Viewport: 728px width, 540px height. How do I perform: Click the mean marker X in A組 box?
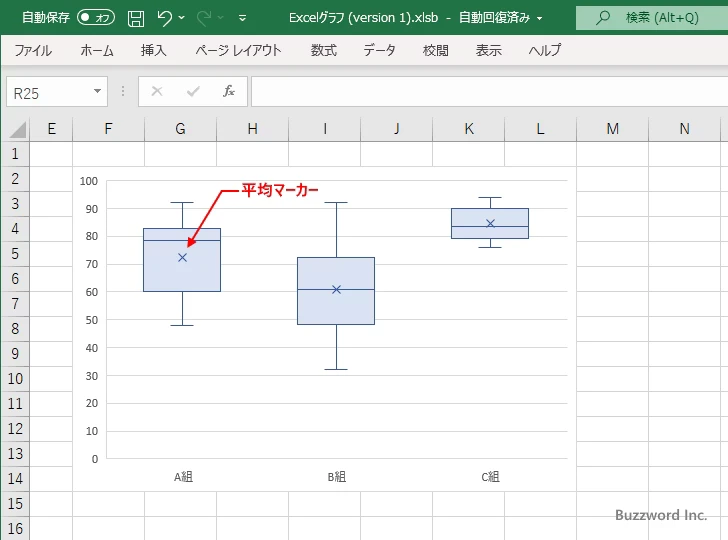tap(182, 257)
